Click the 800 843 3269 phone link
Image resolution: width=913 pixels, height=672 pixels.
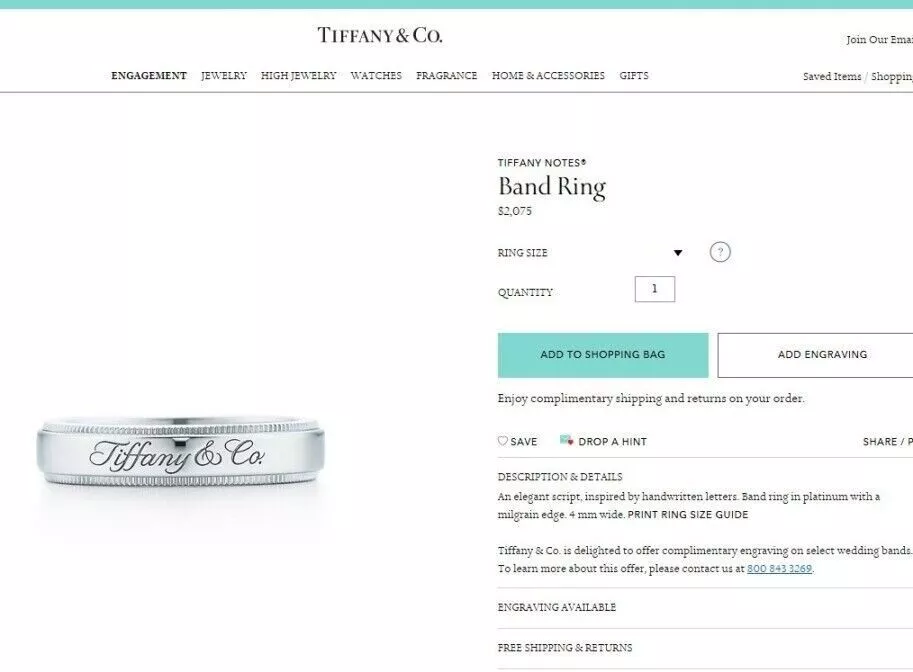coord(779,568)
